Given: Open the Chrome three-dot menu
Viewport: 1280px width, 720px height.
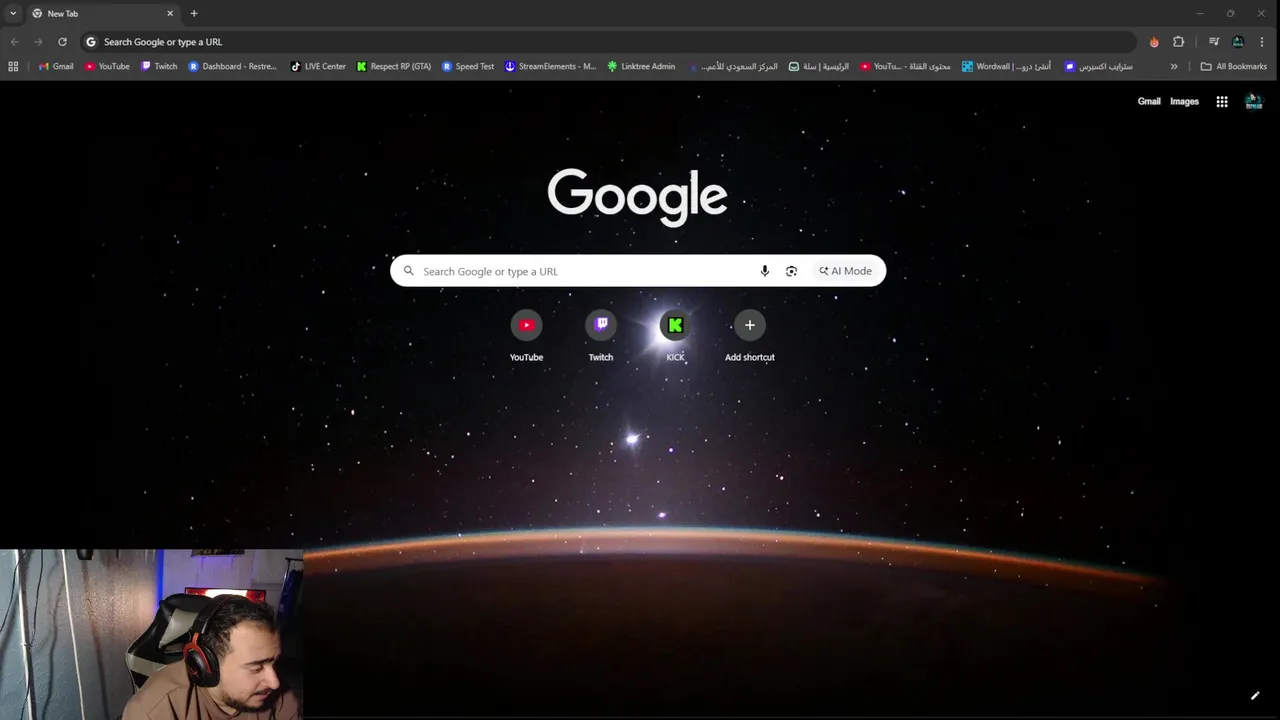Looking at the screenshot, I should coord(1262,42).
